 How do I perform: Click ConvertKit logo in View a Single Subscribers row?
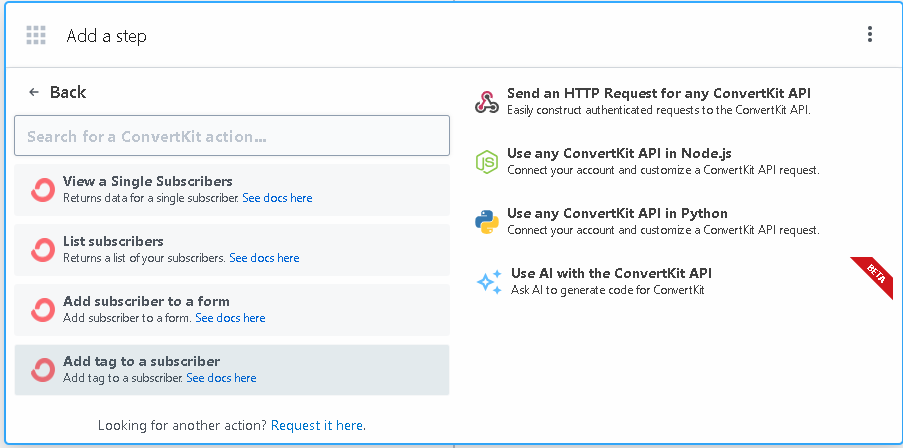[43, 190]
